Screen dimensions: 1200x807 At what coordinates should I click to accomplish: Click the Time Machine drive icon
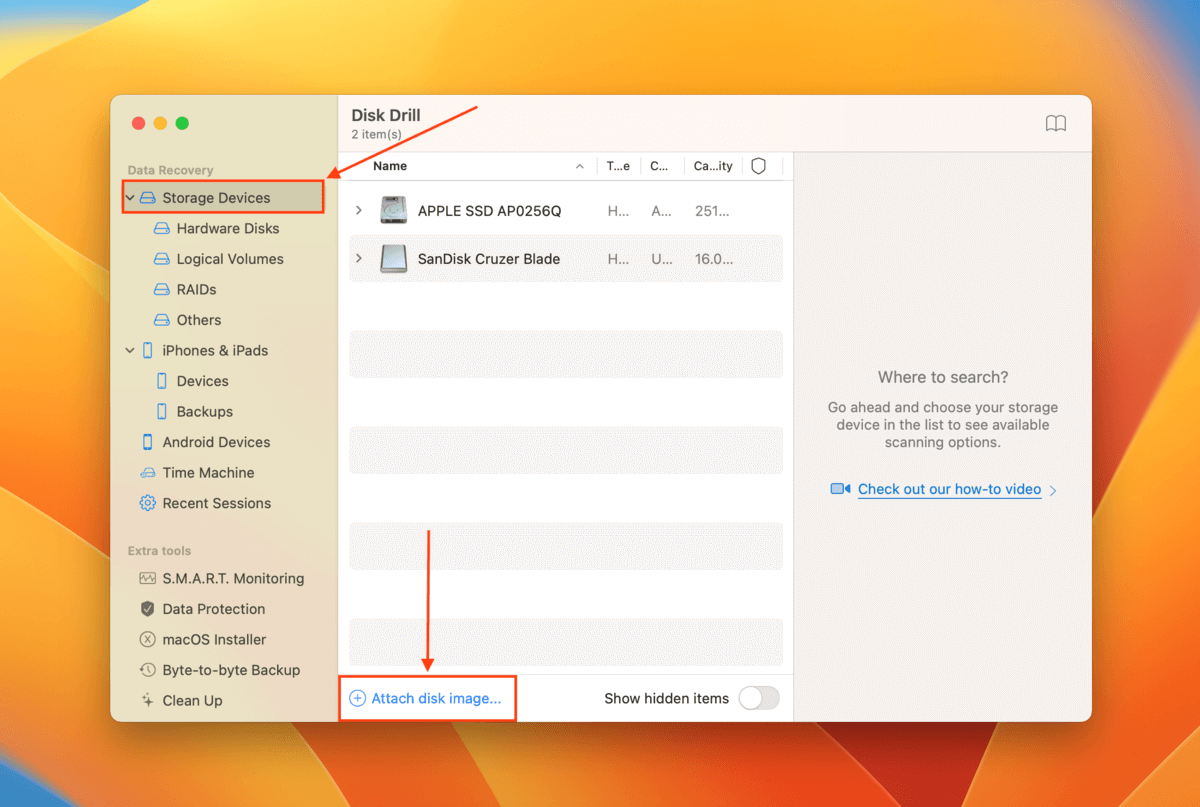[148, 473]
